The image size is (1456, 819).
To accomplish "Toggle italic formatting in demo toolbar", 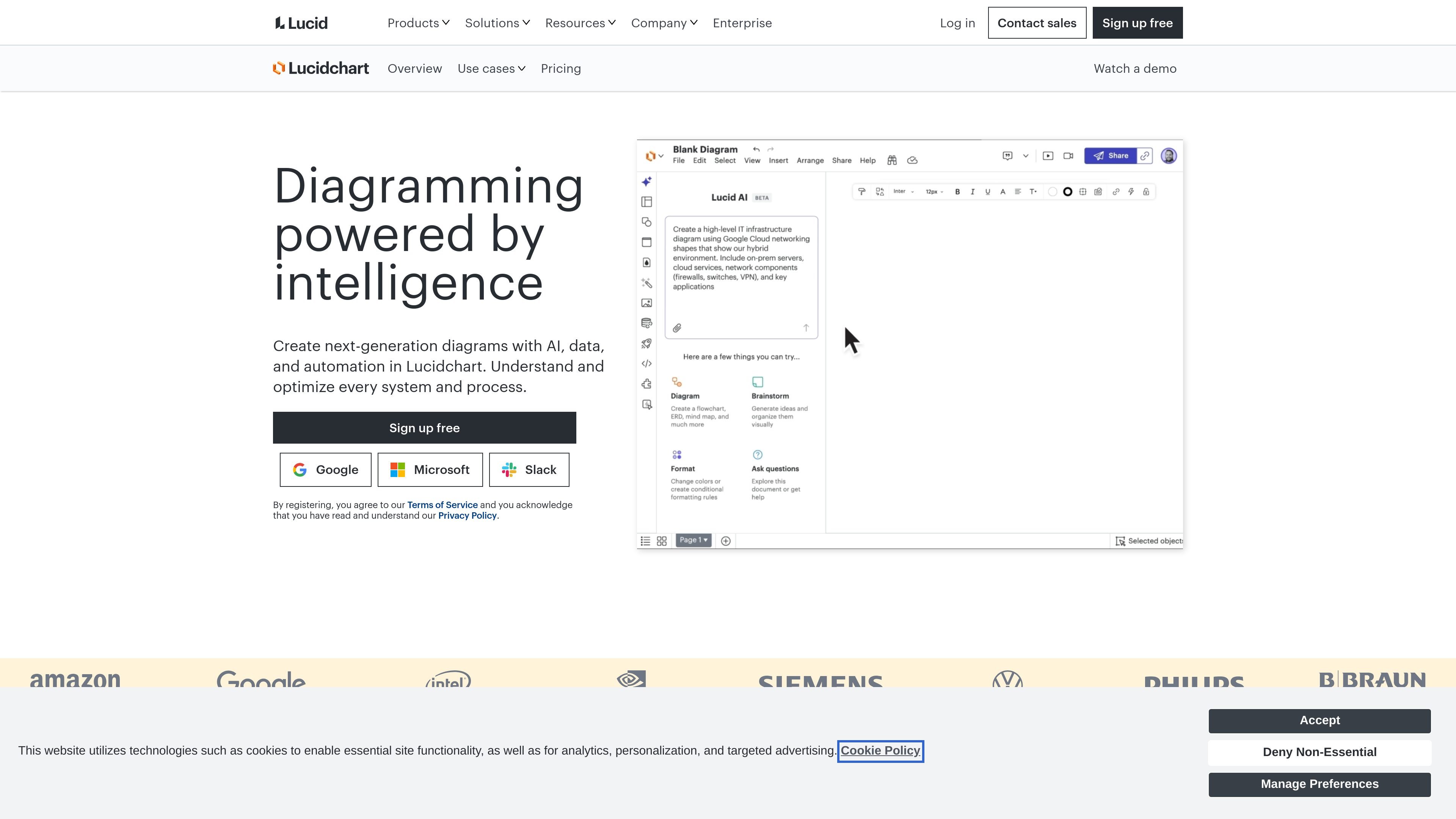I will point(972,191).
